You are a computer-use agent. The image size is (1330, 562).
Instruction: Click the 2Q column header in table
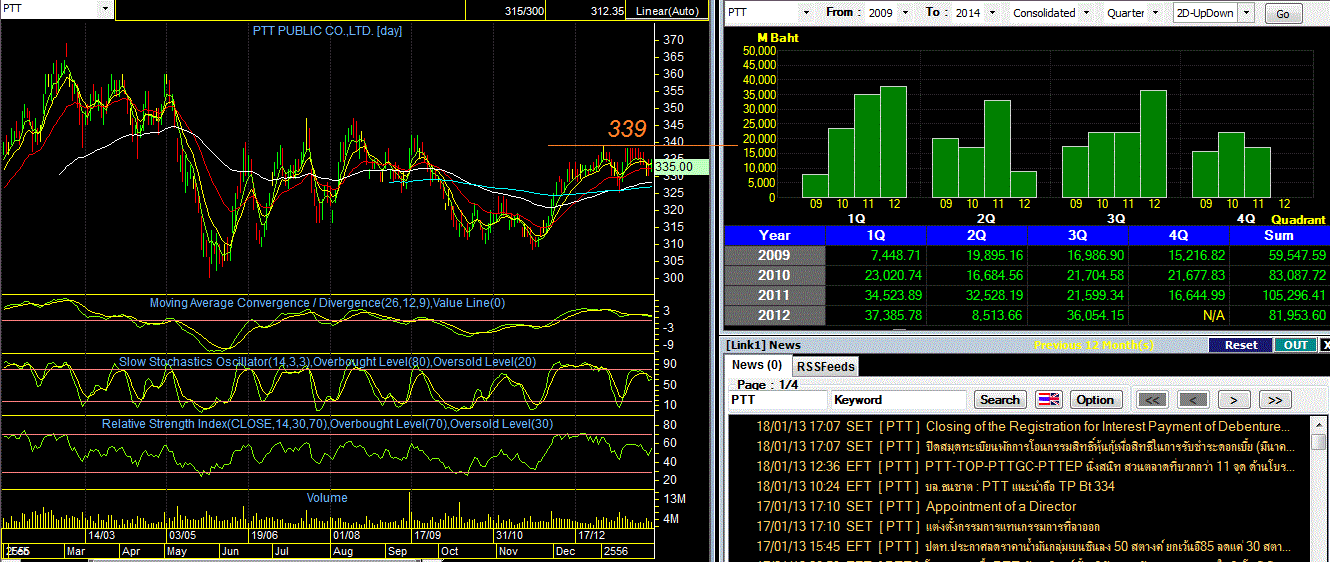coord(978,235)
